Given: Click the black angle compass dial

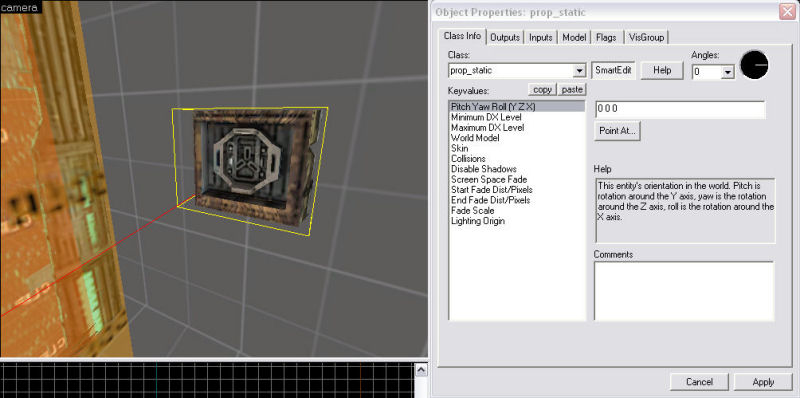Looking at the screenshot, I should 754,65.
